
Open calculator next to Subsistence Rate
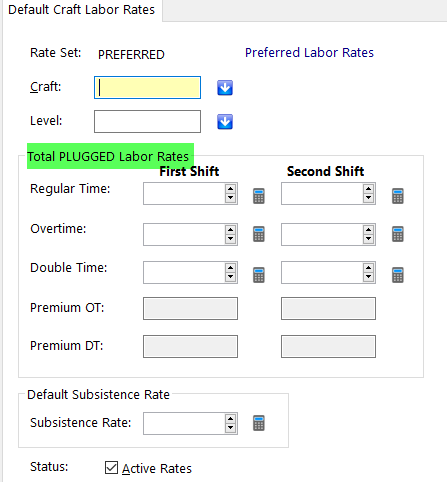tap(259, 423)
